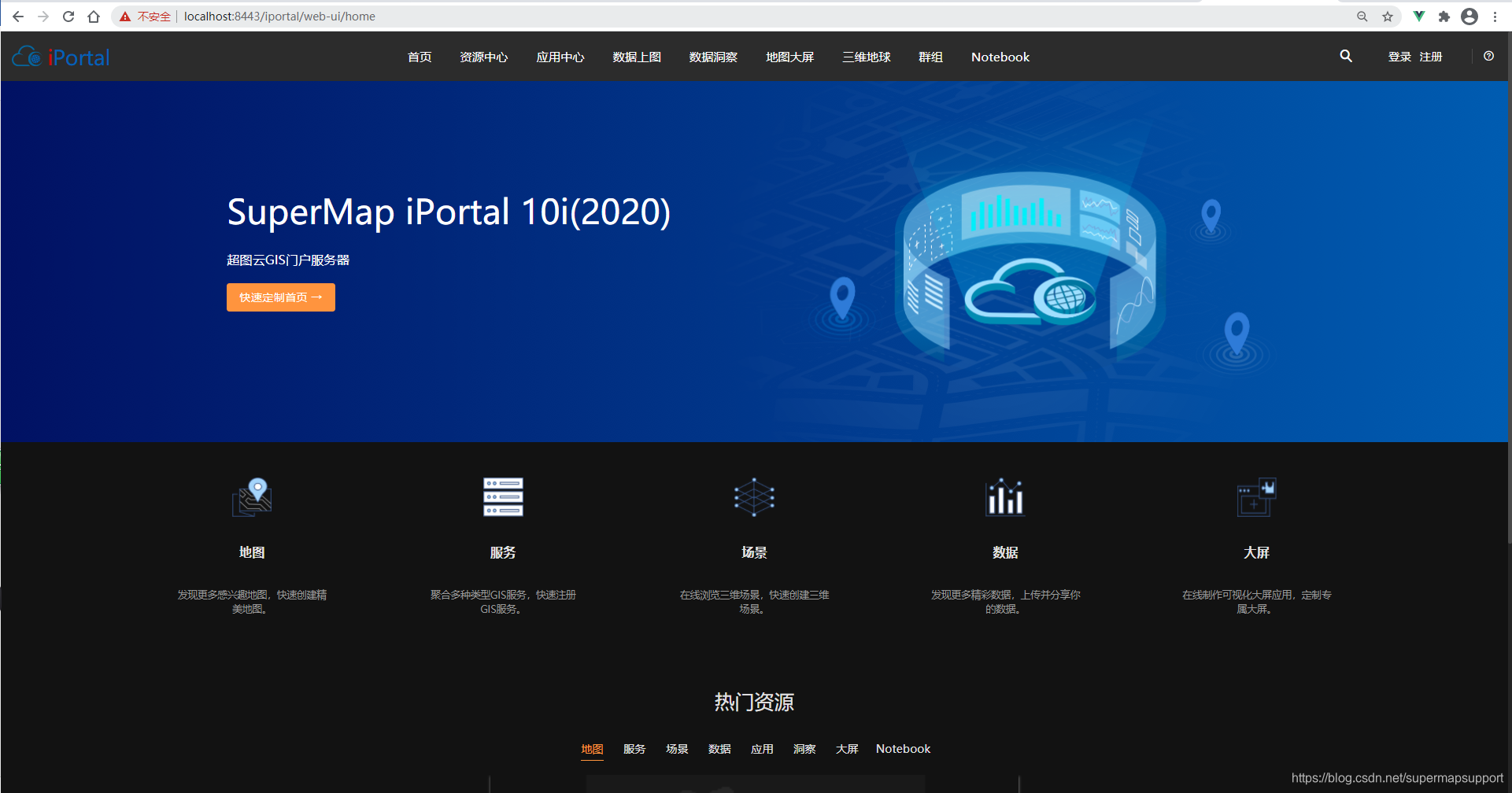Image resolution: width=1512 pixels, height=793 pixels.
Task: Click the 超图云GIS门户服务器 subtitle text
Action: click(x=288, y=260)
